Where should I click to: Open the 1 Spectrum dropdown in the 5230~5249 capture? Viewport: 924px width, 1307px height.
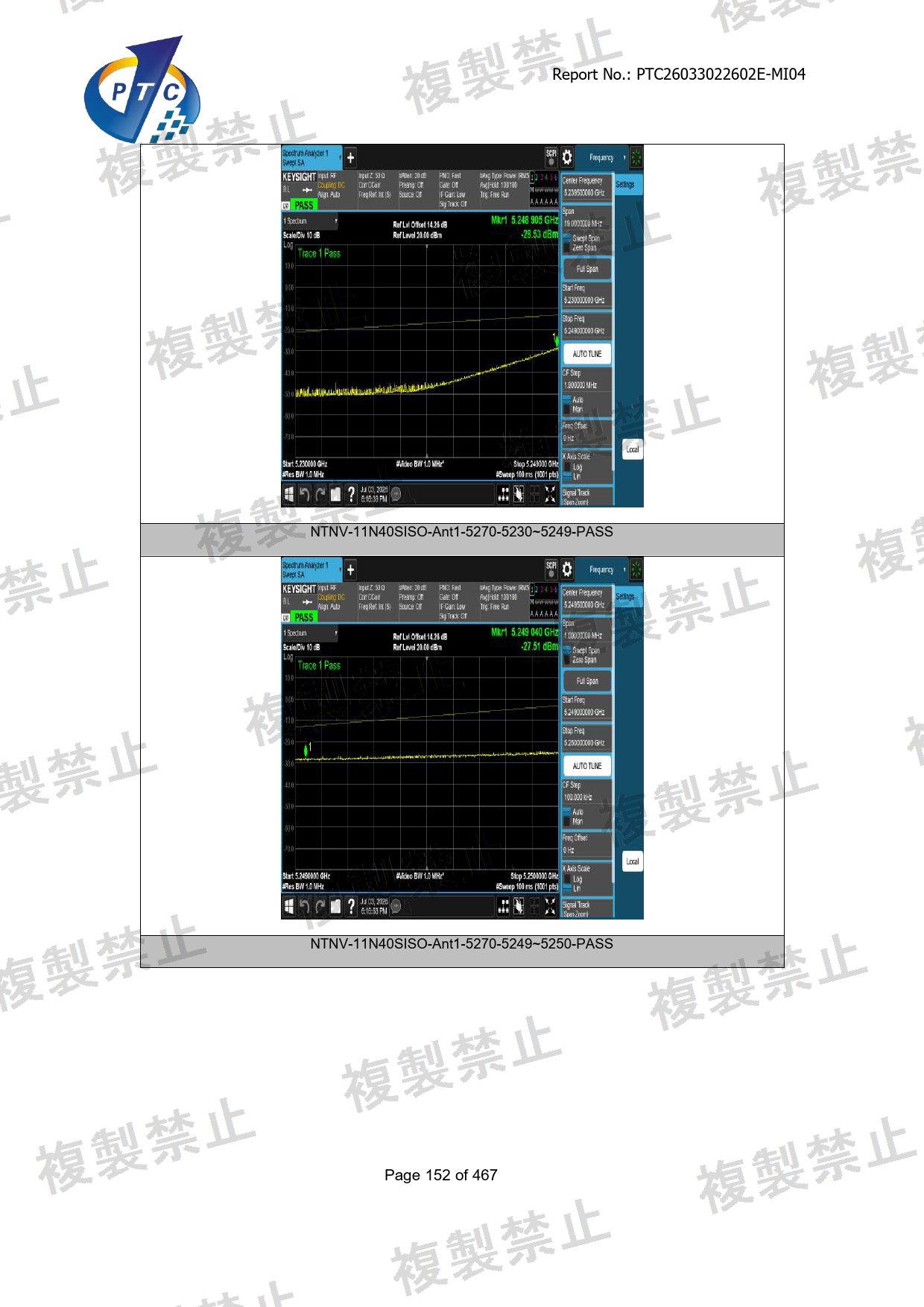(311, 221)
